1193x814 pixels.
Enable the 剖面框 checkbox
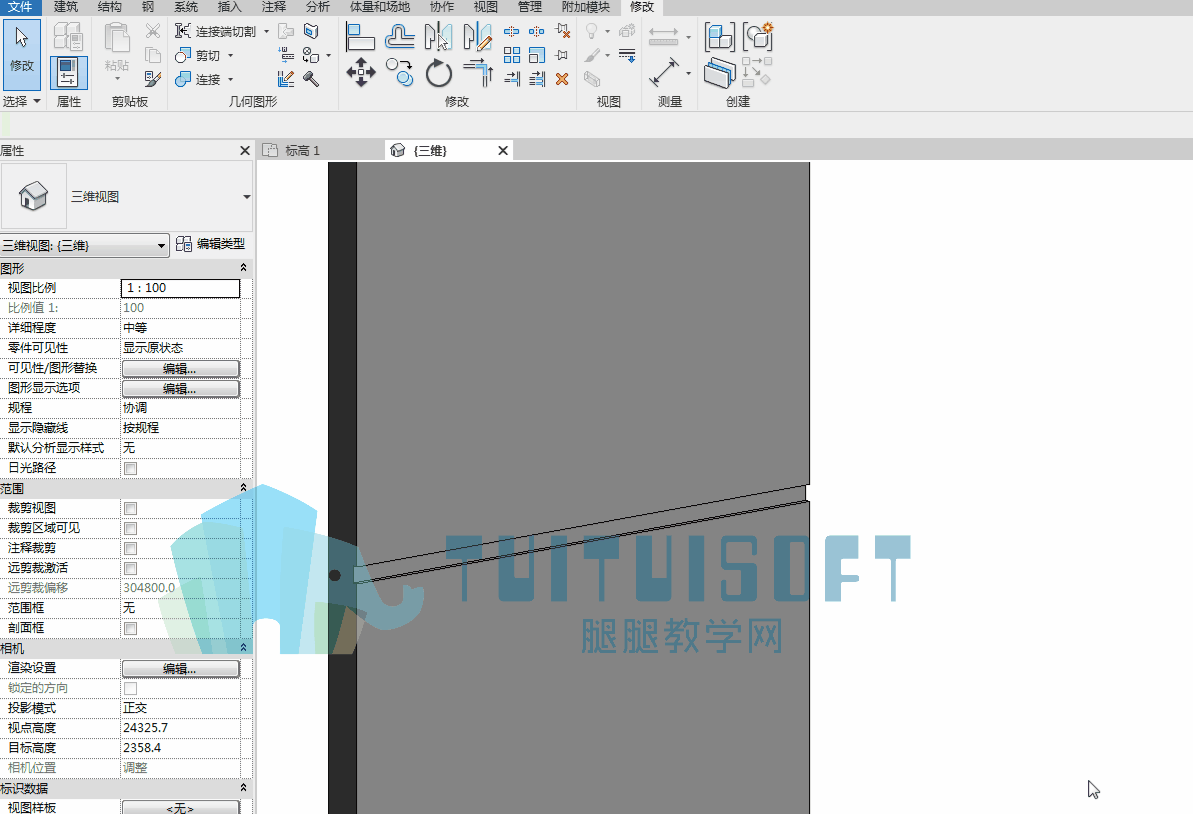[131, 628]
